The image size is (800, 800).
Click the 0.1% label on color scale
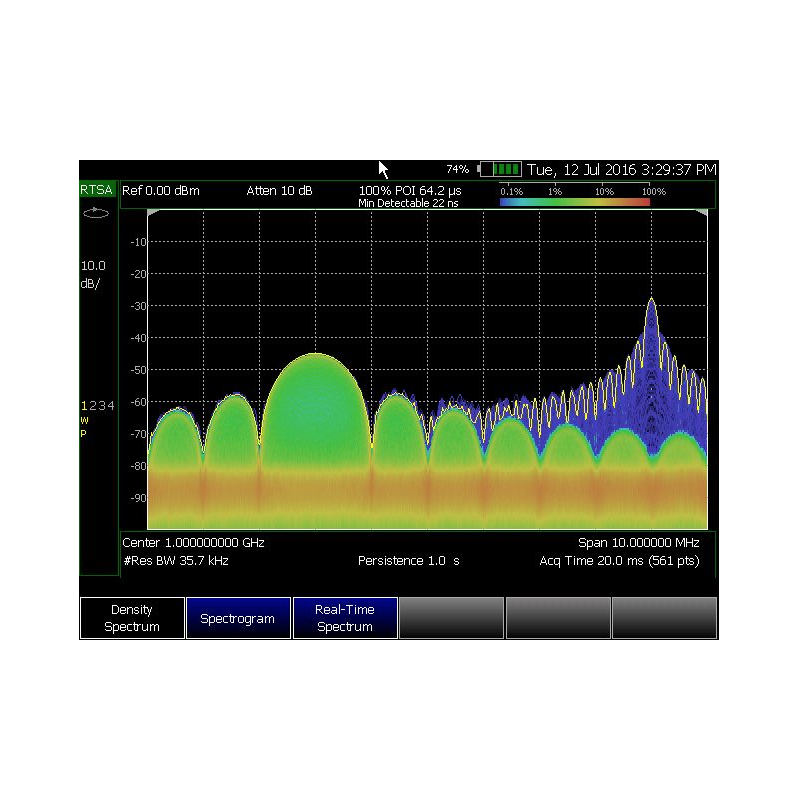click(511, 192)
